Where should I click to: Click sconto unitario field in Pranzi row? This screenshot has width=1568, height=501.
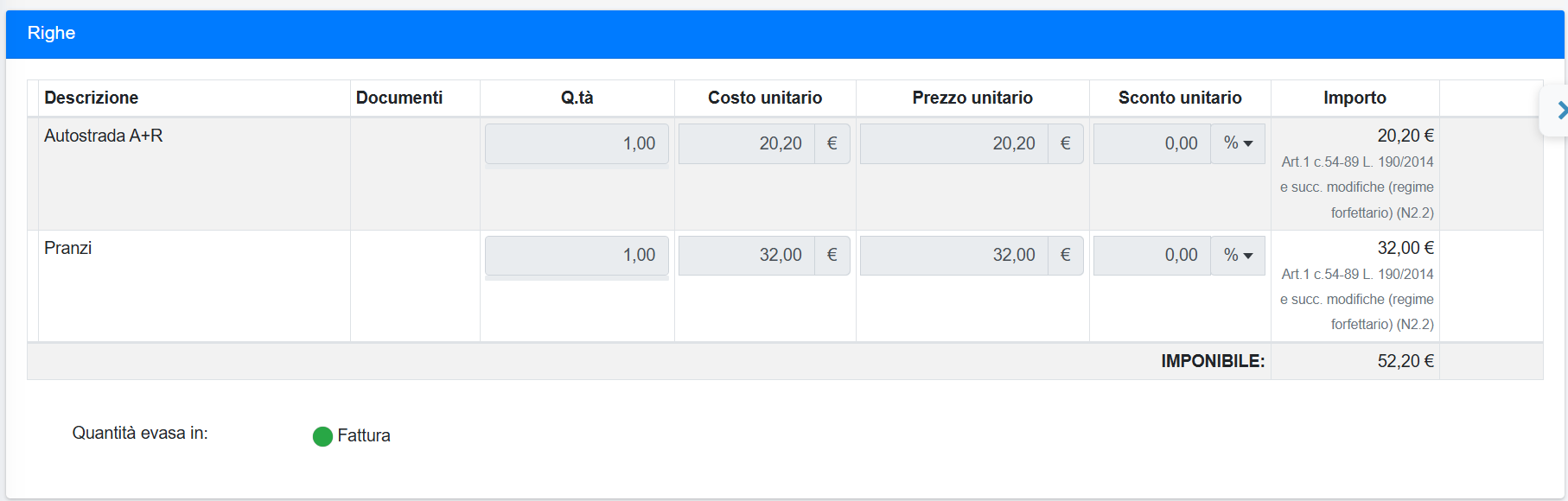click(1152, 256)
